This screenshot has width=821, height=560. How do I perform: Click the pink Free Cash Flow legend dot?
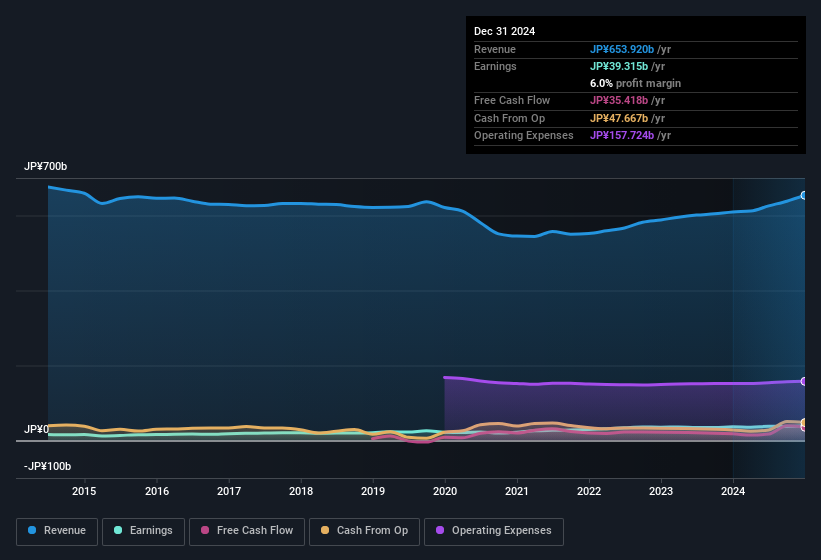pyautogui.click(x=205, y=531)
